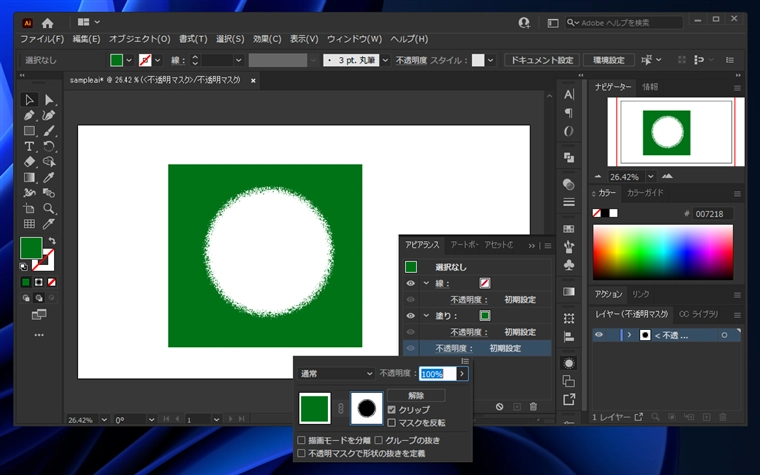Click the 解除 release mask button
Image resolution: width=760 pixels, height=475 pixels.
pos(416,396)
